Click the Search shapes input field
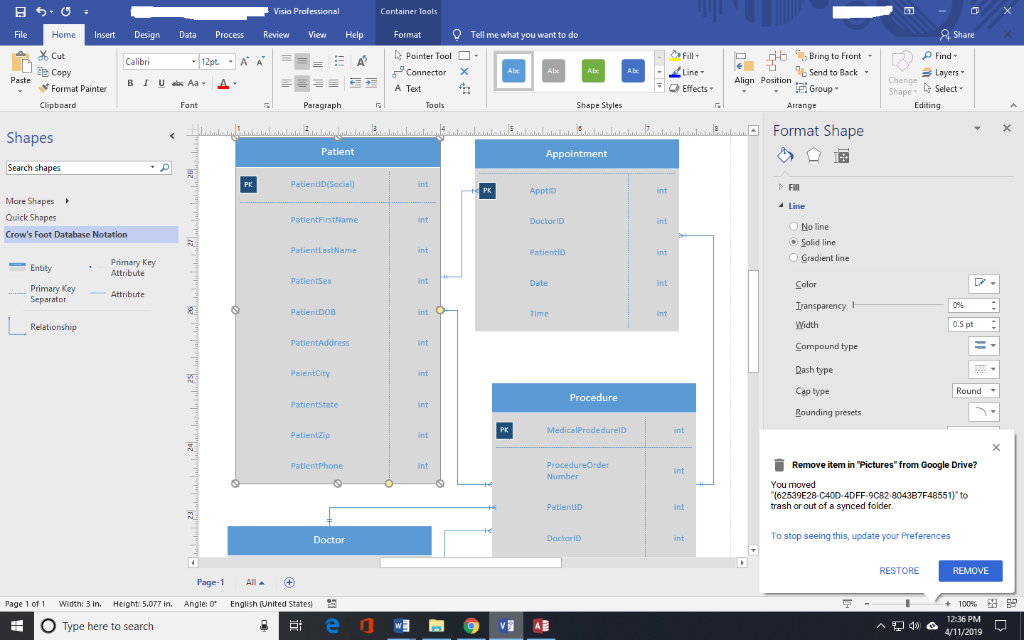 80,167
